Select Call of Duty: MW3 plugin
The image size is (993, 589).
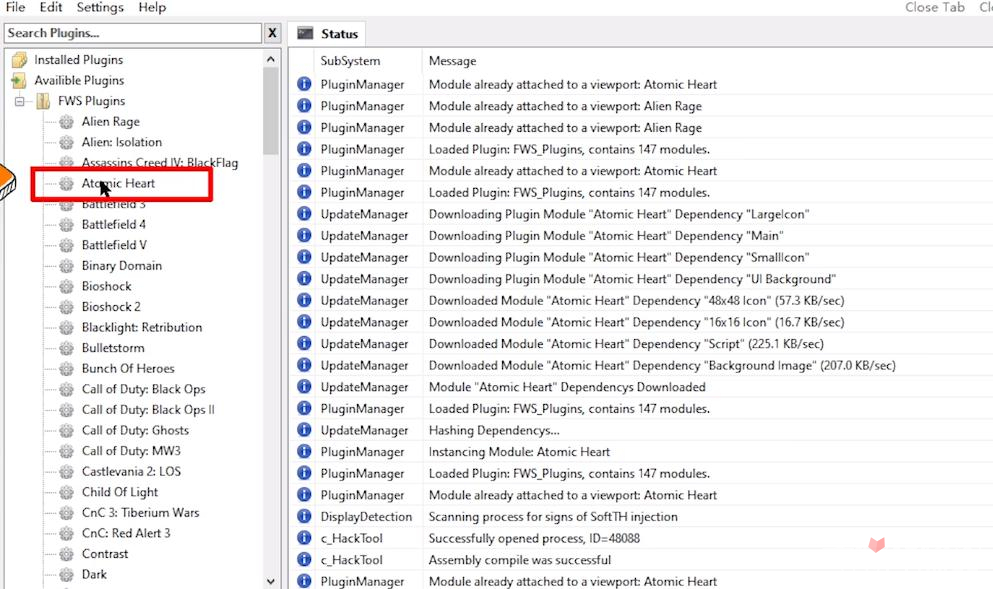click(x=131, y=451)
